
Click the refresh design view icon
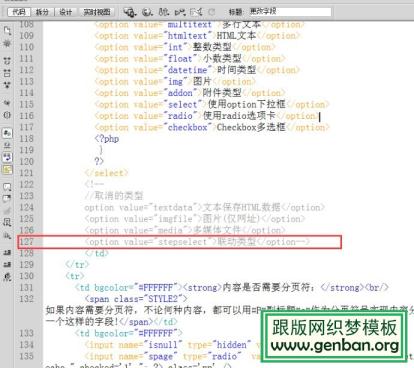[212, 12]
